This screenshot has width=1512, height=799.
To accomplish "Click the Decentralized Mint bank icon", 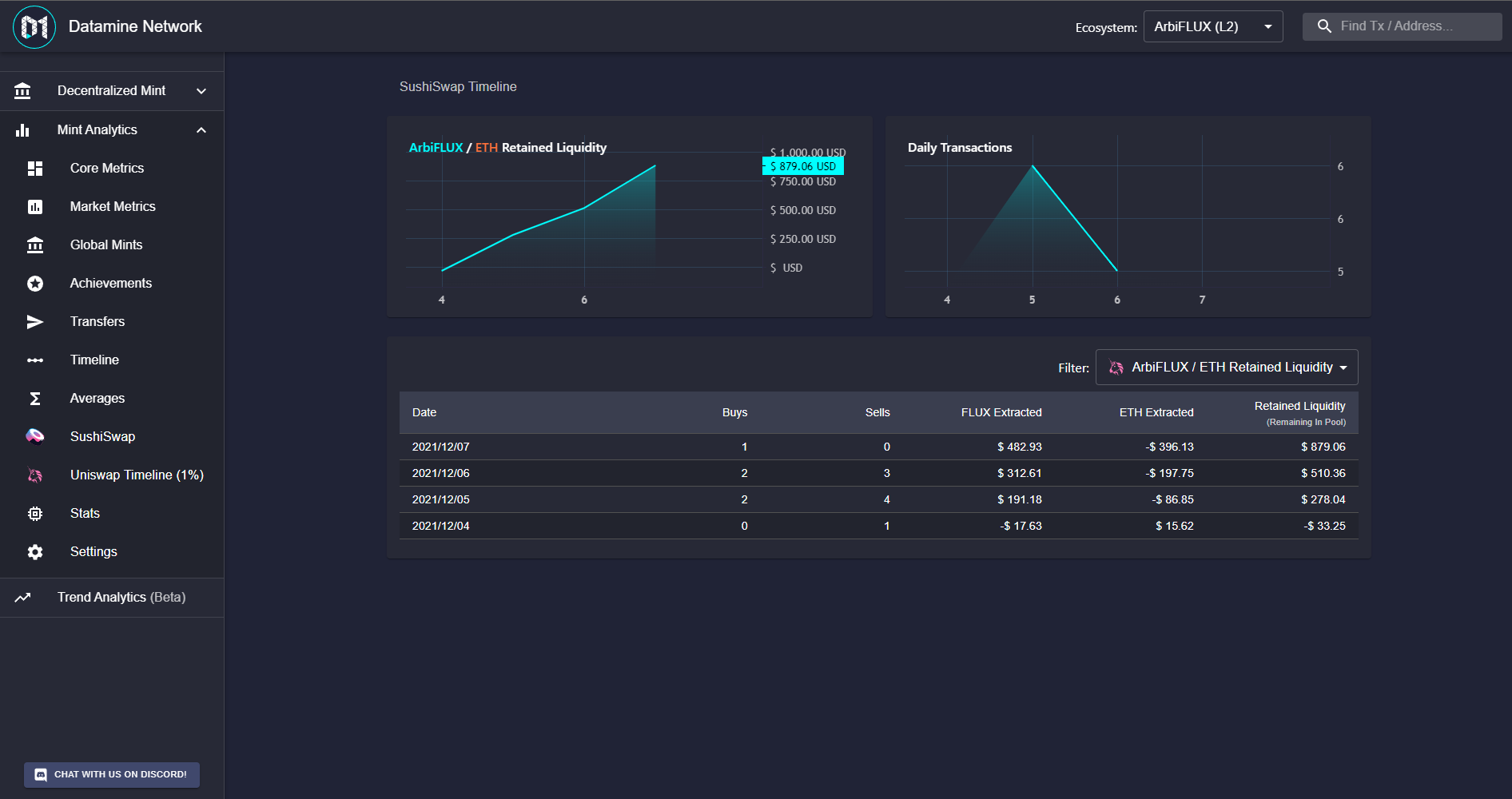I will click(x=22, y=91).
